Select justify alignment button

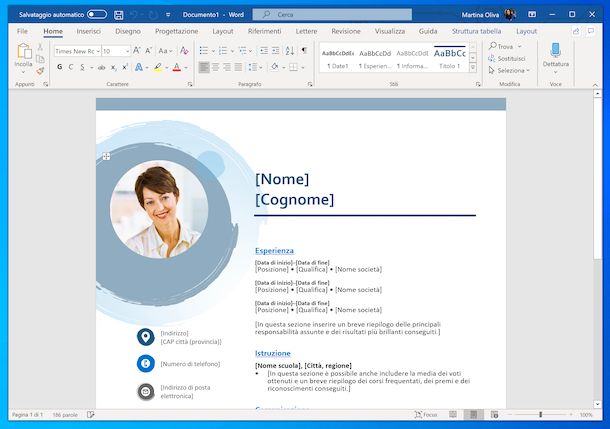pos(238,67)
